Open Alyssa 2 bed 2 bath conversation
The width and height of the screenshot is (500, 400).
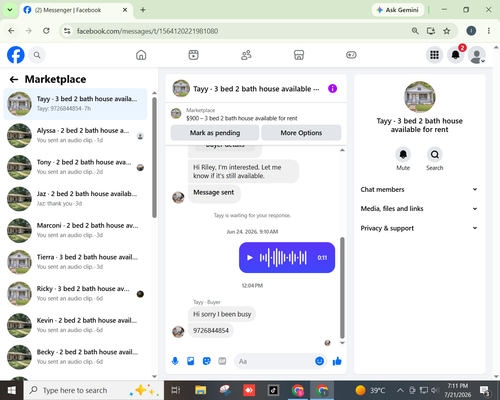click(75, 135)
